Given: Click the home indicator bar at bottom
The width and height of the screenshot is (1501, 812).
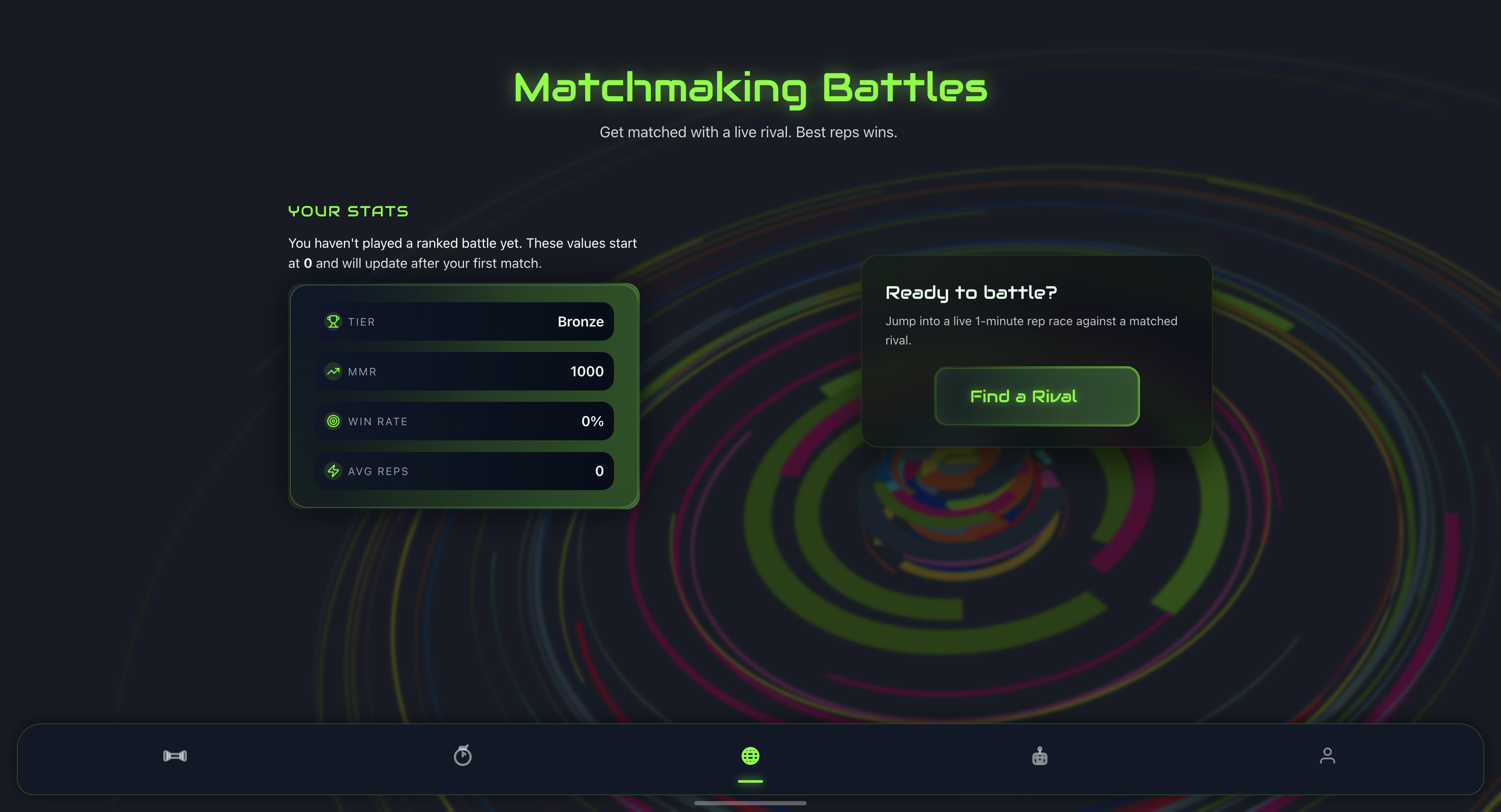Looking at the screenshot, I should point(750,803).
